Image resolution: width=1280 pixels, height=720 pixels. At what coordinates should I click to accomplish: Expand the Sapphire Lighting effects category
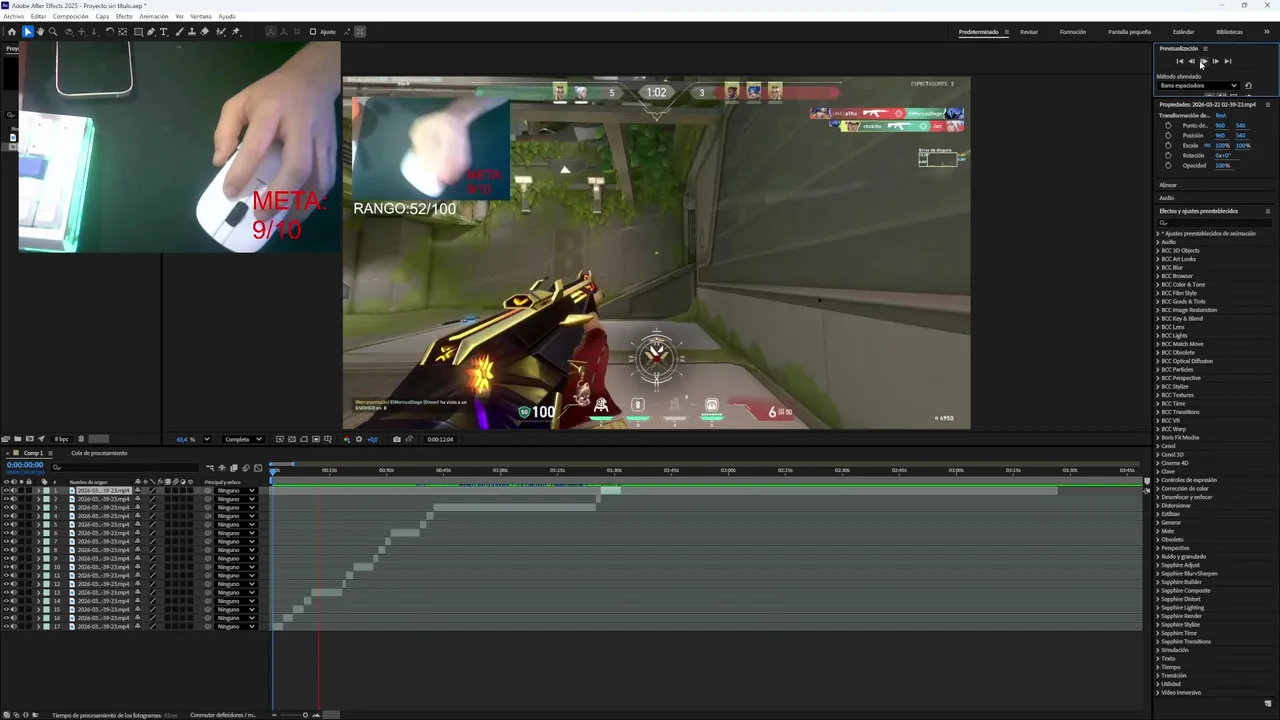click(1158, 607)
